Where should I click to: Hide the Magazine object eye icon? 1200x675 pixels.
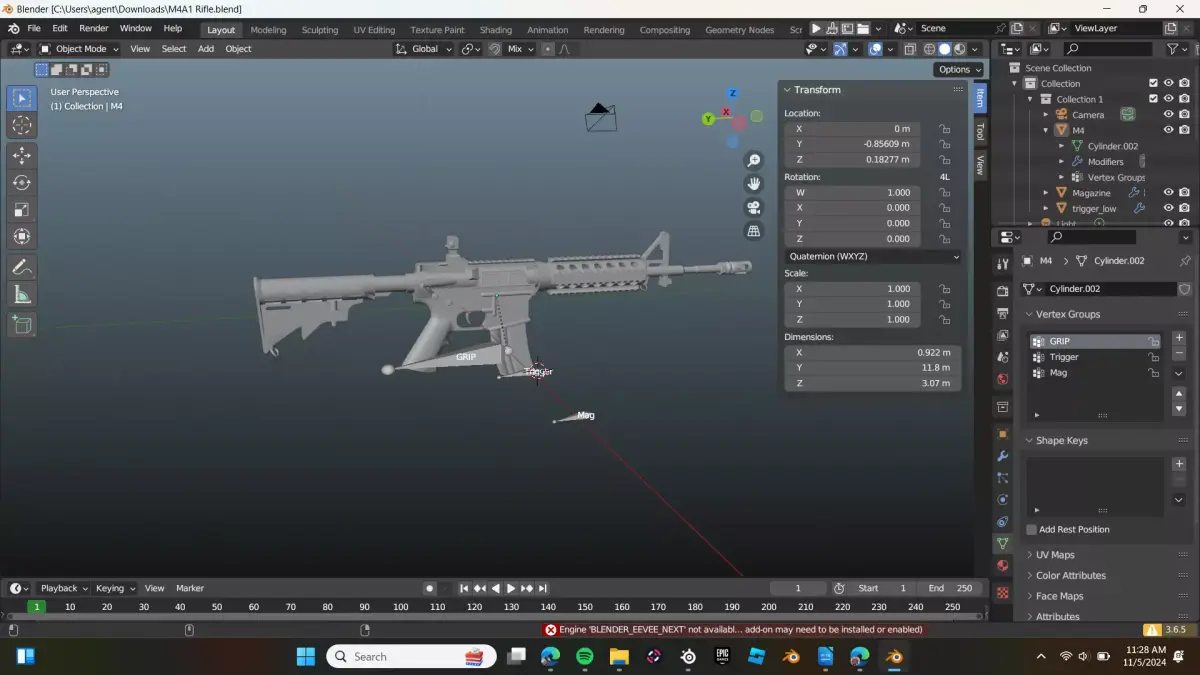[x=1168, y=192]
